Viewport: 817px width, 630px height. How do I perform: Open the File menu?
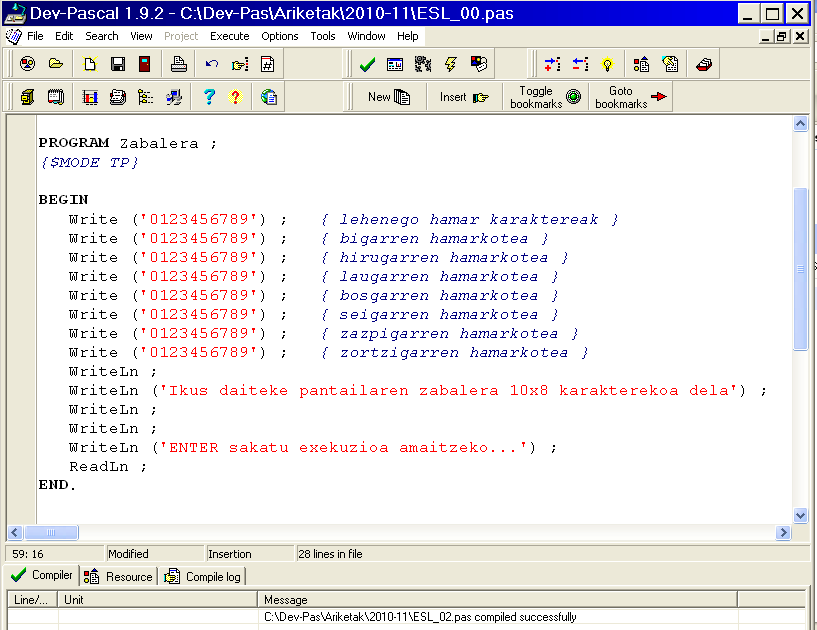click(x=35, y=36)
